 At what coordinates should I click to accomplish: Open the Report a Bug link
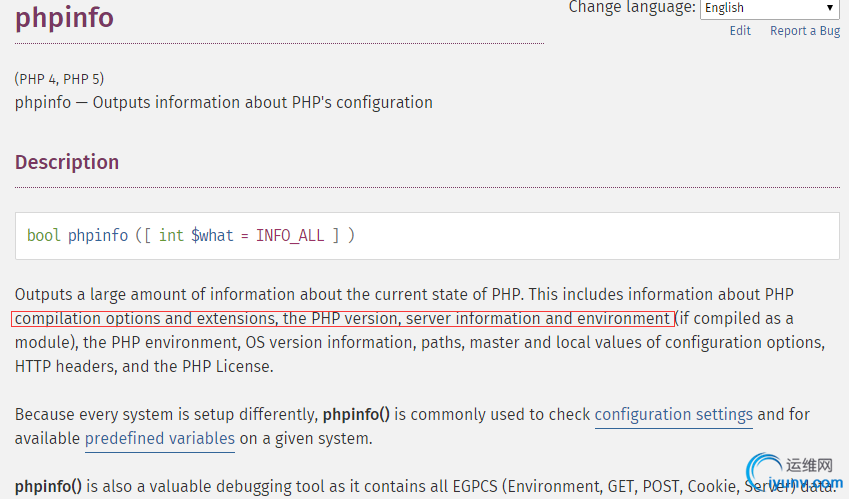[x=805, y=31]
